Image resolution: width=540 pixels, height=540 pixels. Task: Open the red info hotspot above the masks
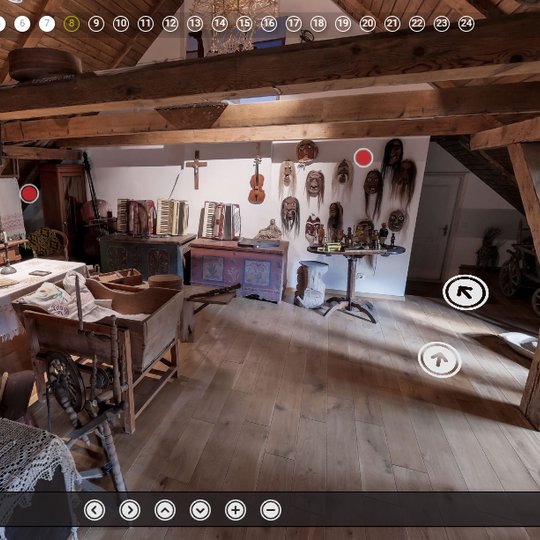pos(363,158)
